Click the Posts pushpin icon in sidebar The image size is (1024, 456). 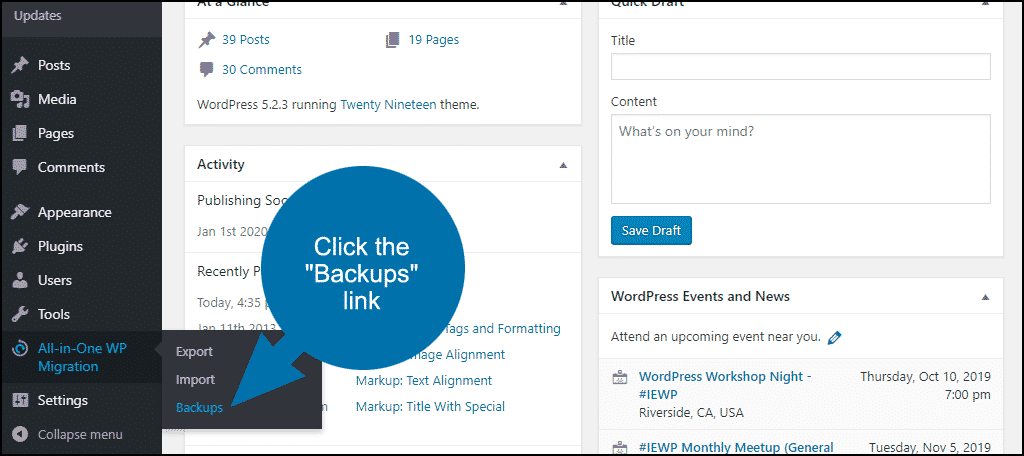(x=20, y=65)
